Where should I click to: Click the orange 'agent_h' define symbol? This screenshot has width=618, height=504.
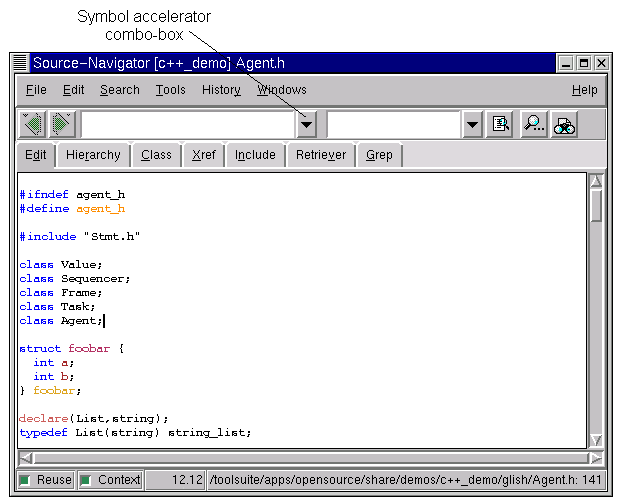[x=101, y=209]
